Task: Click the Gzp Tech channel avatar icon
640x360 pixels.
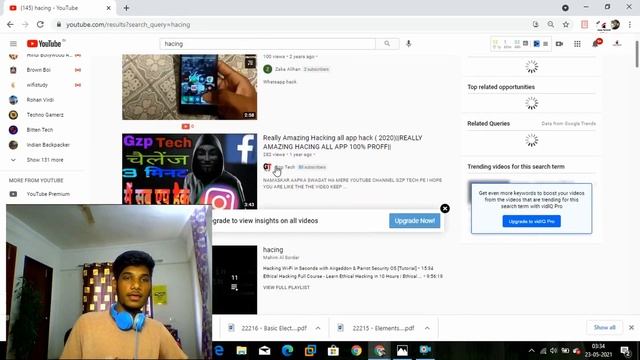Action: [x=267, y=167]
